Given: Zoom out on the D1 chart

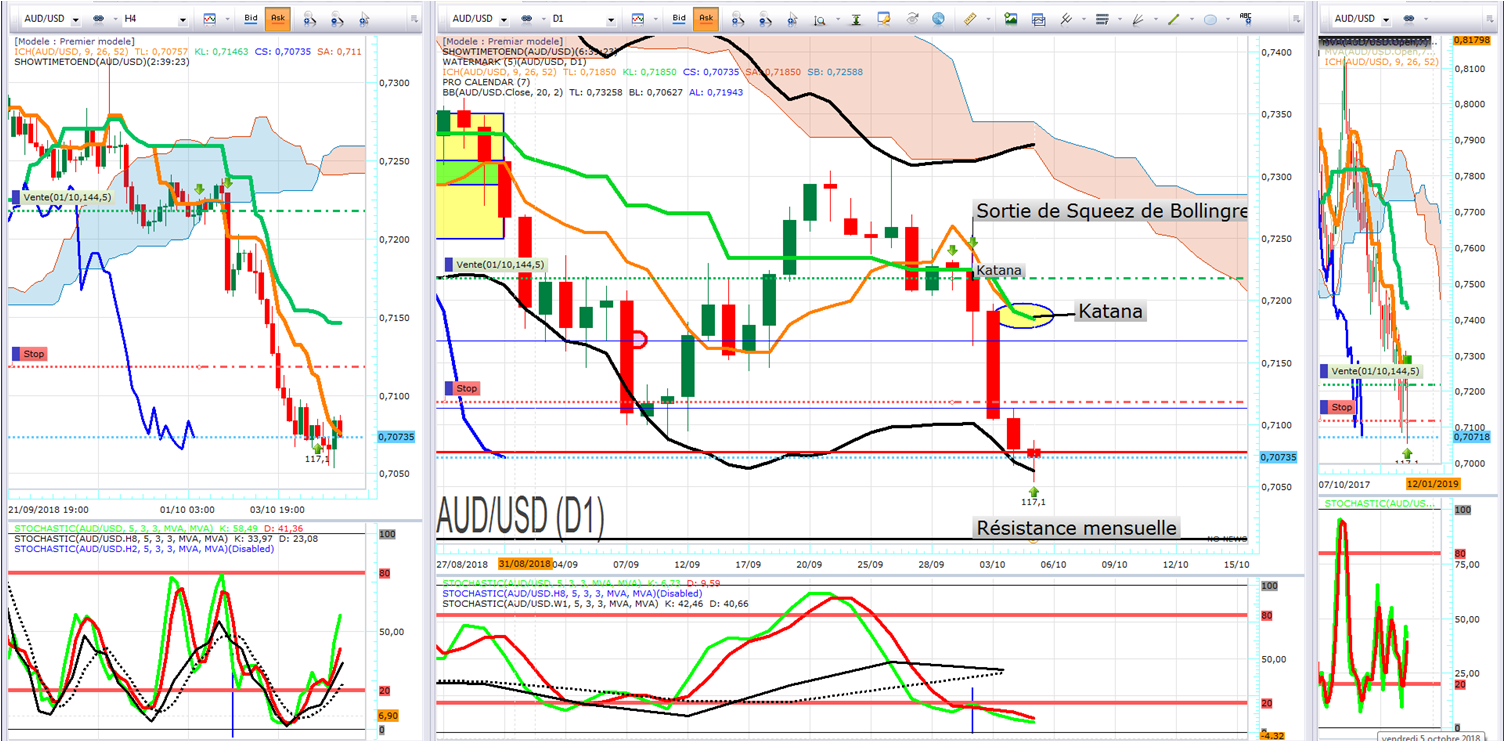Looking at the screenshot, I should tap(767, 19).
